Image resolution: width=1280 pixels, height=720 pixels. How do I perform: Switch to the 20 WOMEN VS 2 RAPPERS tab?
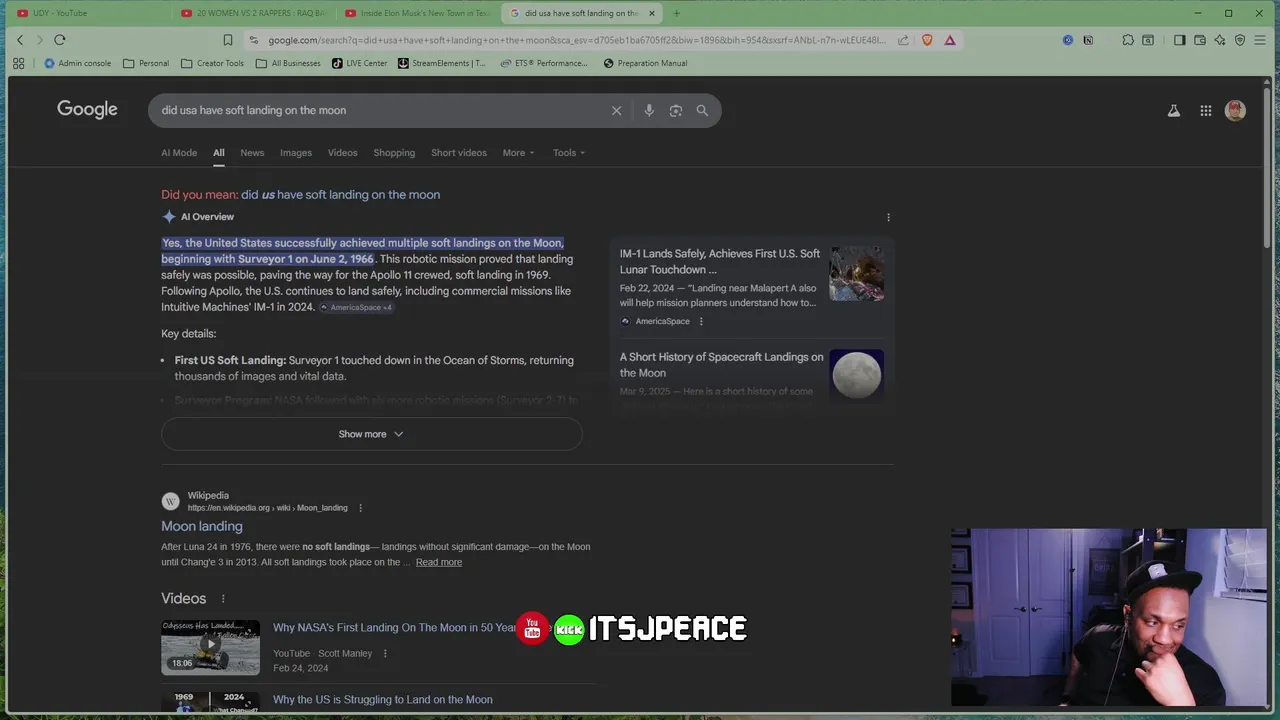click(x=252, y=13)
